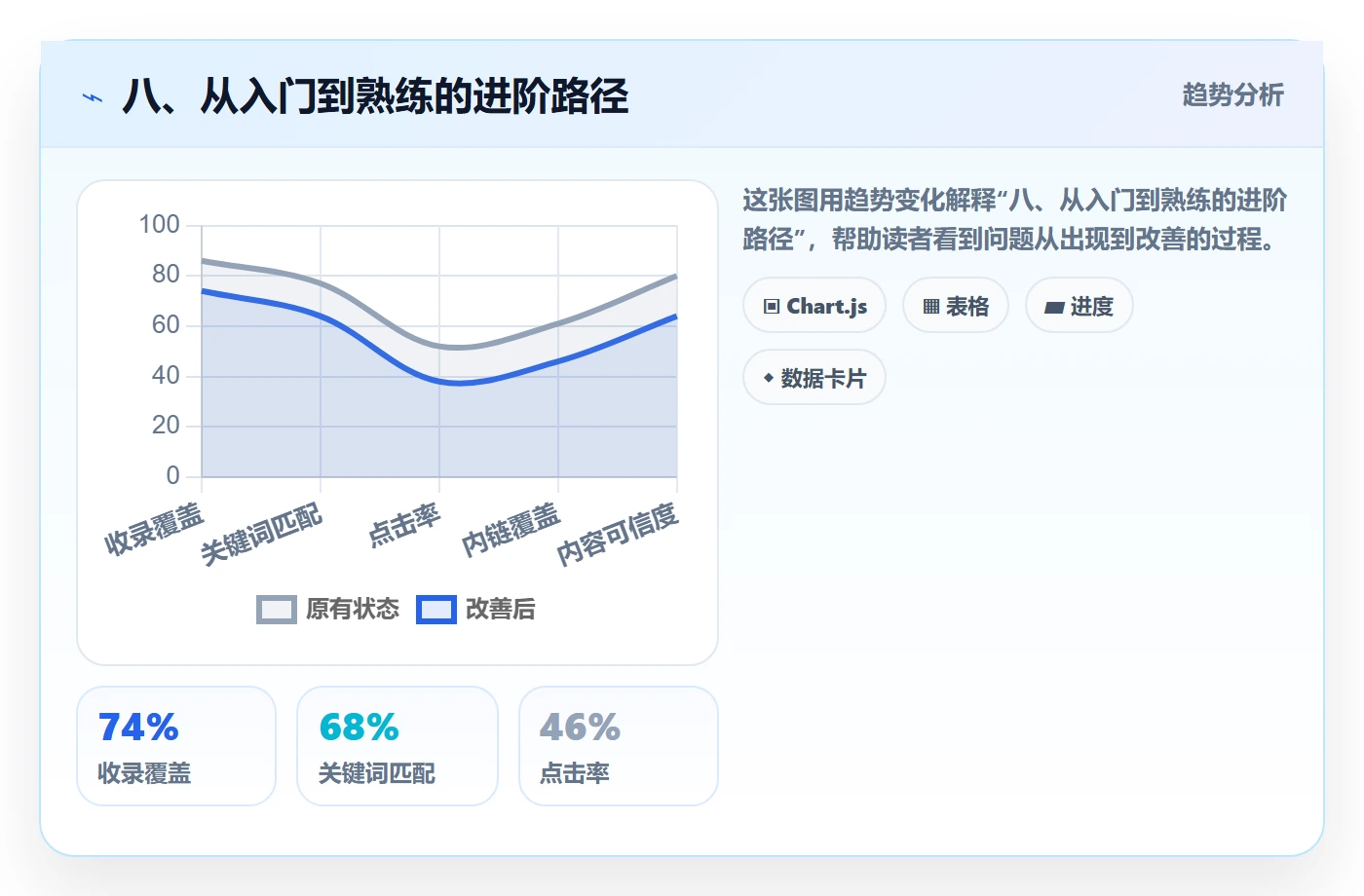Open the 46% 点击率 stat card

(x=619, y=746)
